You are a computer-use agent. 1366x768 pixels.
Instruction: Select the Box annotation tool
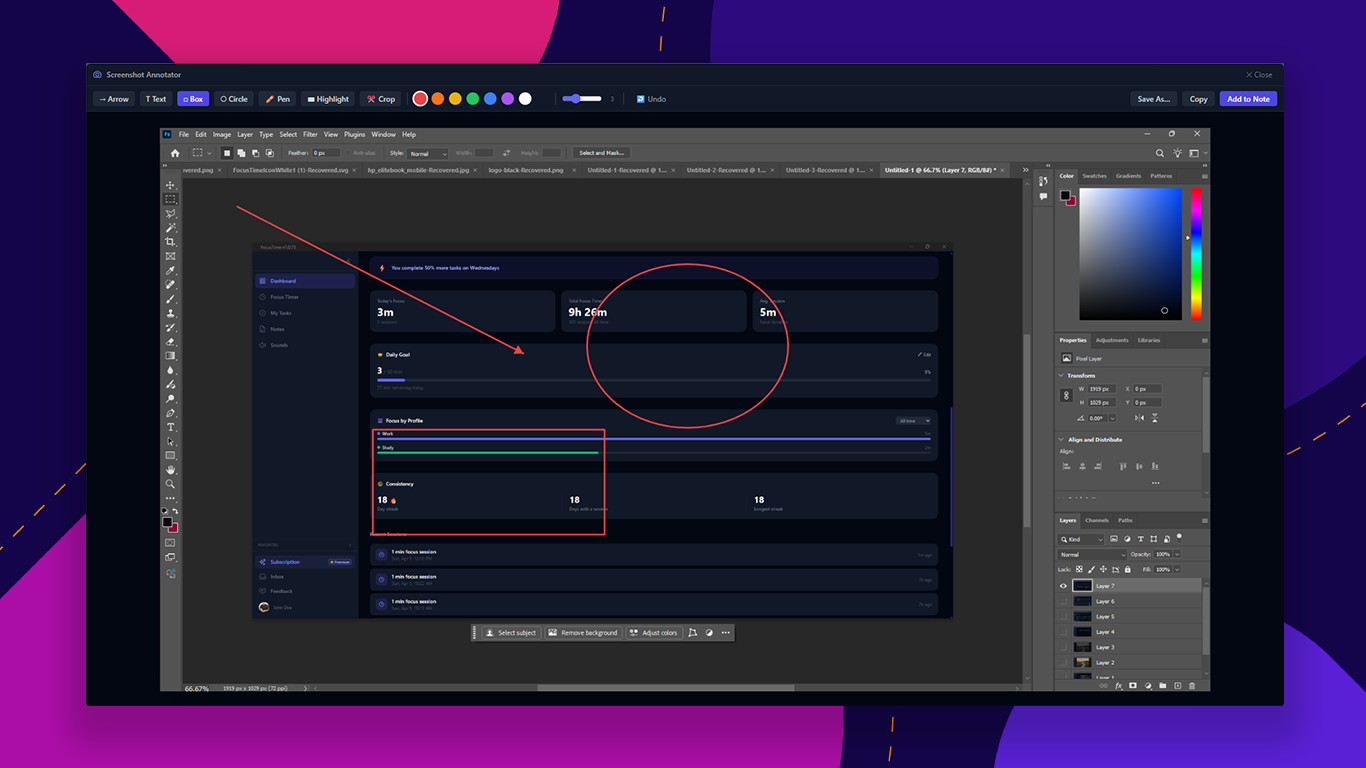click(193, 99)
